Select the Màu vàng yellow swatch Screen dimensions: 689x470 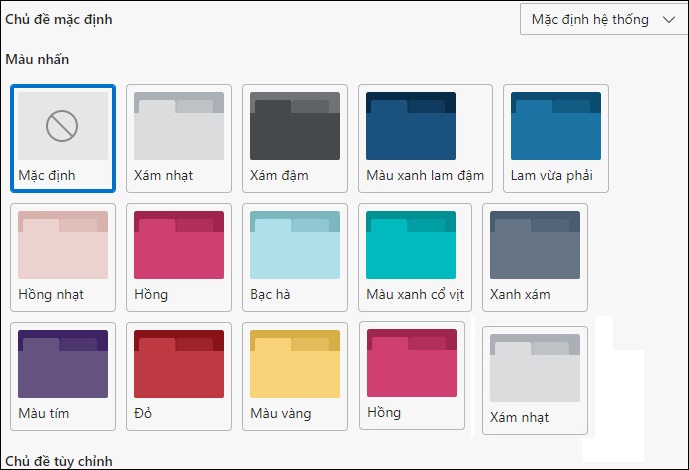pos(295,374)
